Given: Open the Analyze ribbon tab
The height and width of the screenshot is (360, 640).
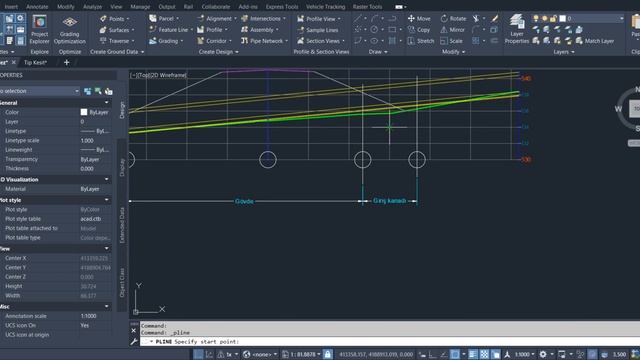Looking at the screenshot, I should tap(92, 7).
